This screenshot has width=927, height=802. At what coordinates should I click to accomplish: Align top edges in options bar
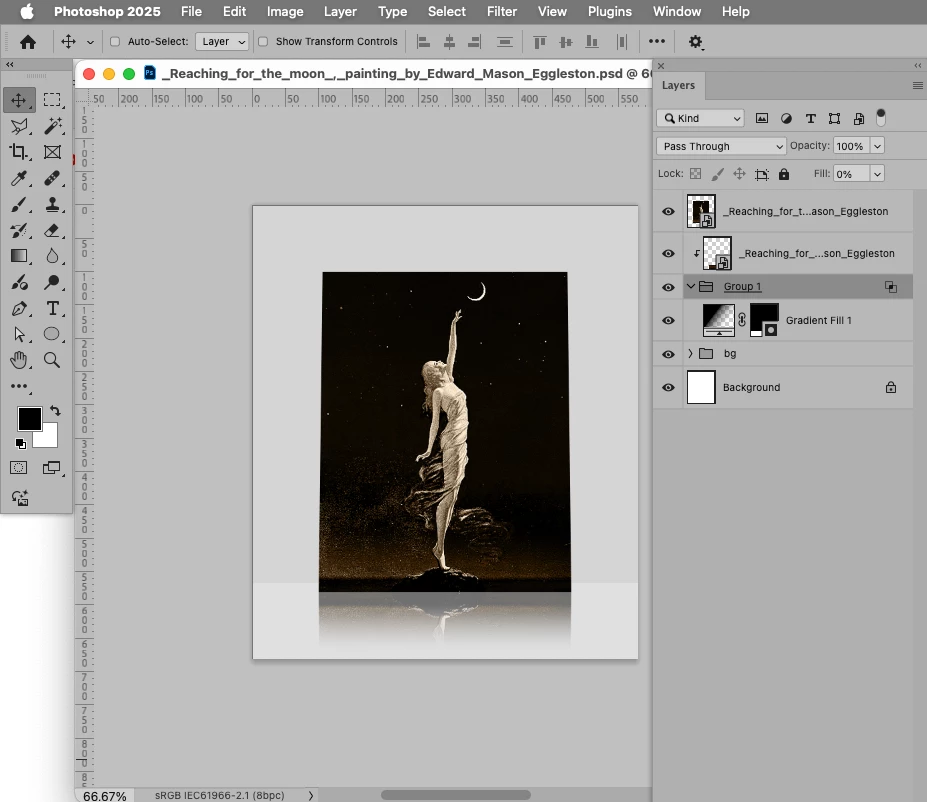(539, 42)
